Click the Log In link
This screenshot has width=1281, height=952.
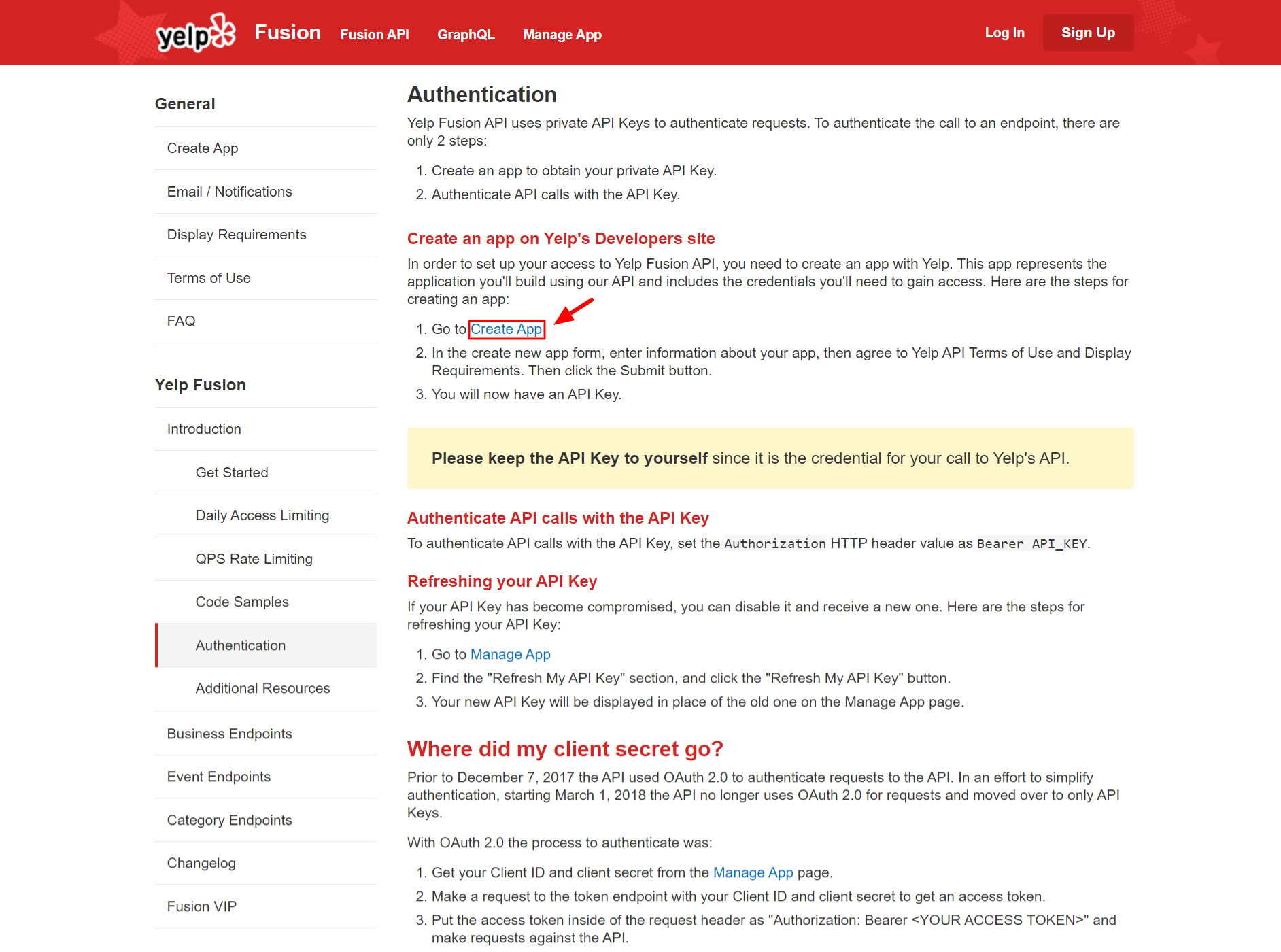(1004, 33)
